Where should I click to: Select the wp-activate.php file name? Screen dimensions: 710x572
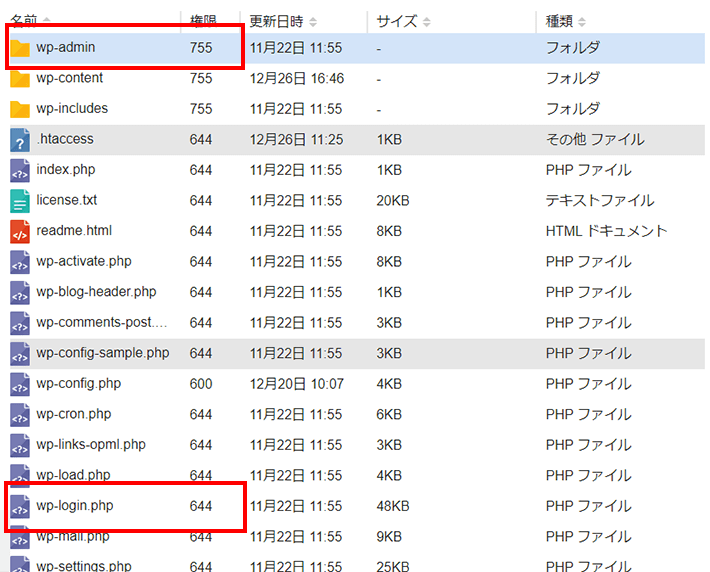pos(84,261)
